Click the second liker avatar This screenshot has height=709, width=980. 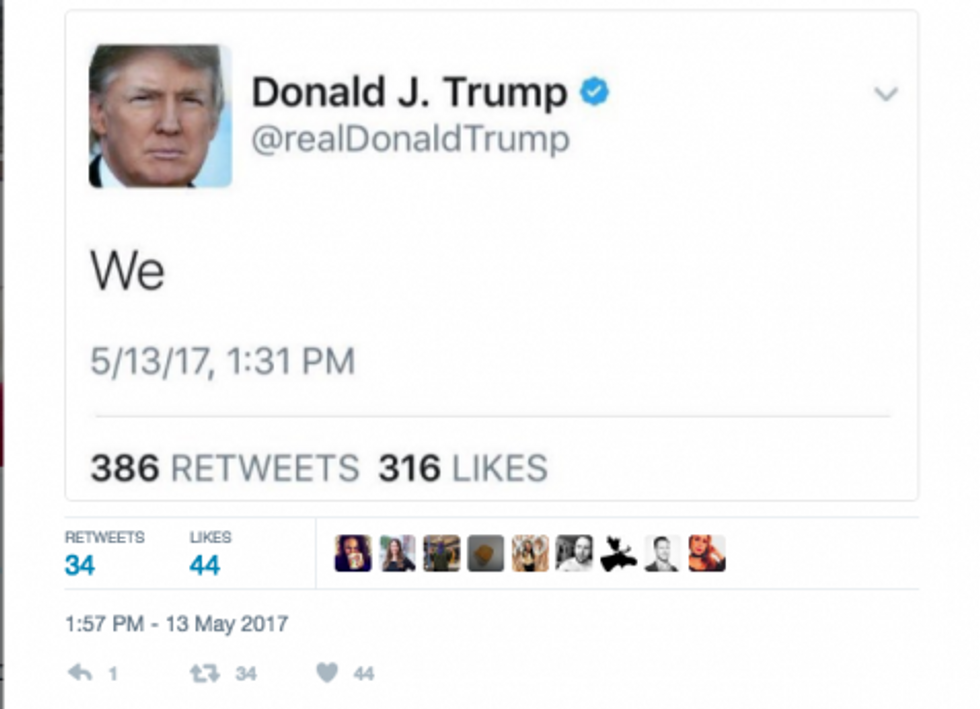point(398,553)
